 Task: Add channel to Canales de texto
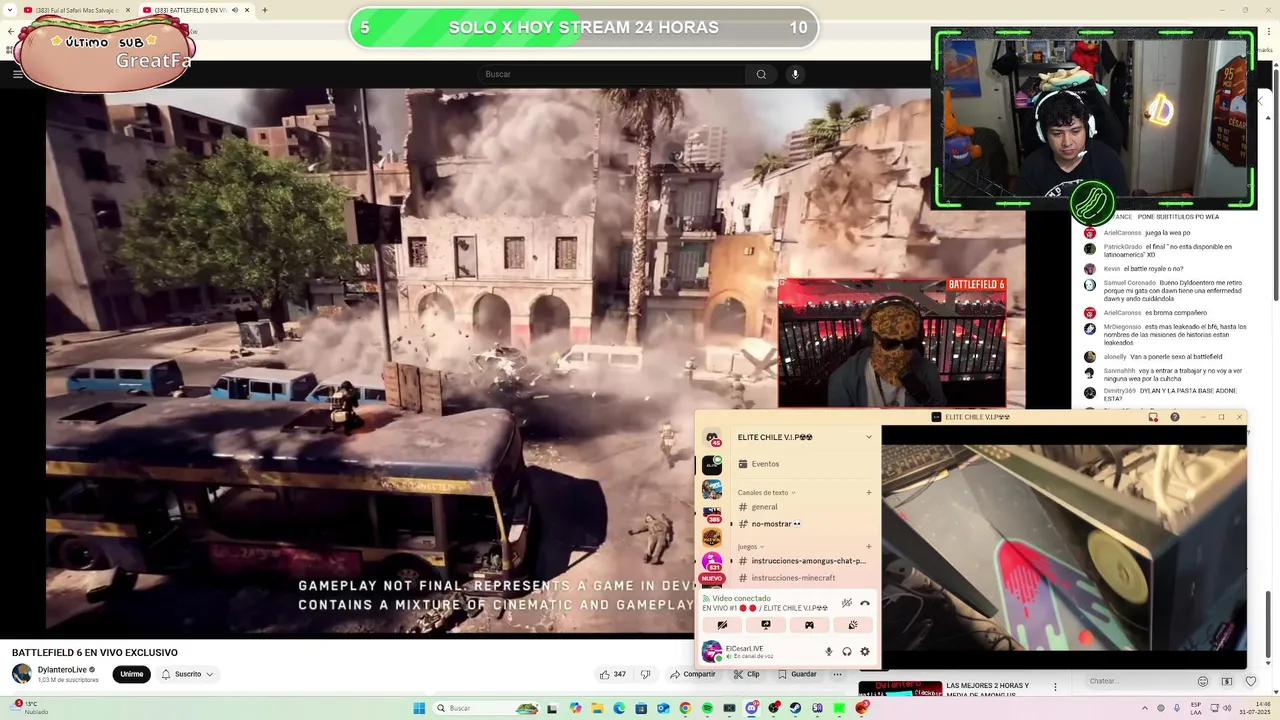[869, 492]
